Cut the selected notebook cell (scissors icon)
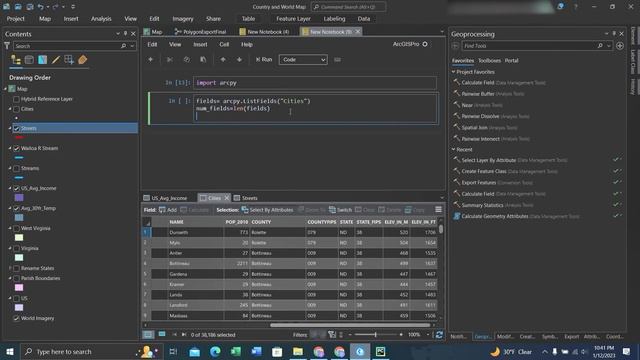Screen dimensions: 640x360 pyautogui.click(x=170, y=60)
